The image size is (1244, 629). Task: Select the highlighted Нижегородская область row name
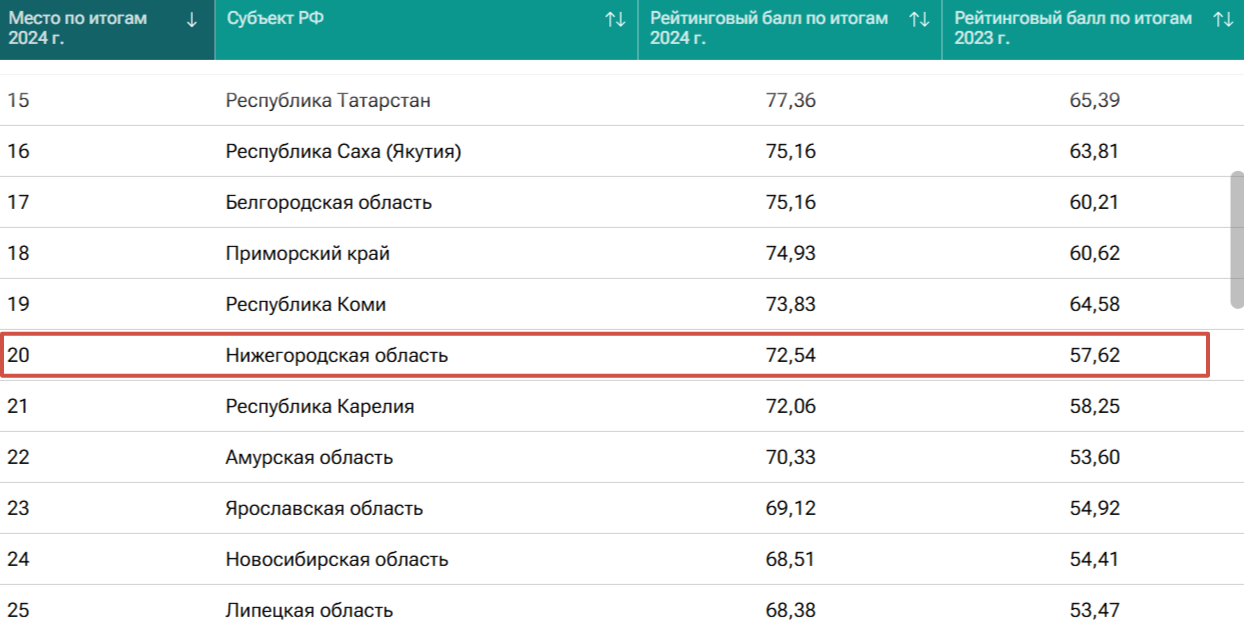pyautogui.click(x=336, y=356)
